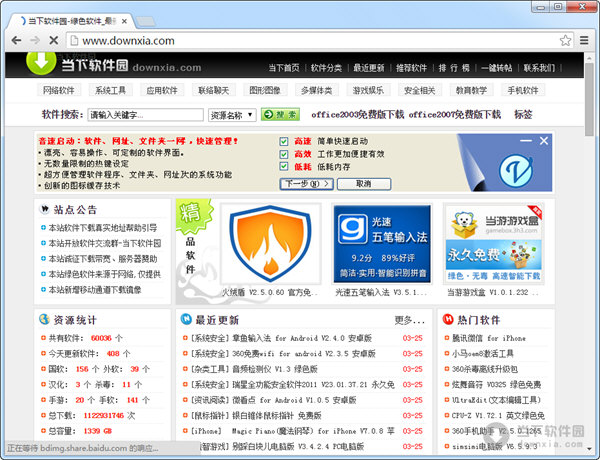Open the 光速五笔输入法 thumbnail
Screen dimensions: 600x460
click(382, 244)
